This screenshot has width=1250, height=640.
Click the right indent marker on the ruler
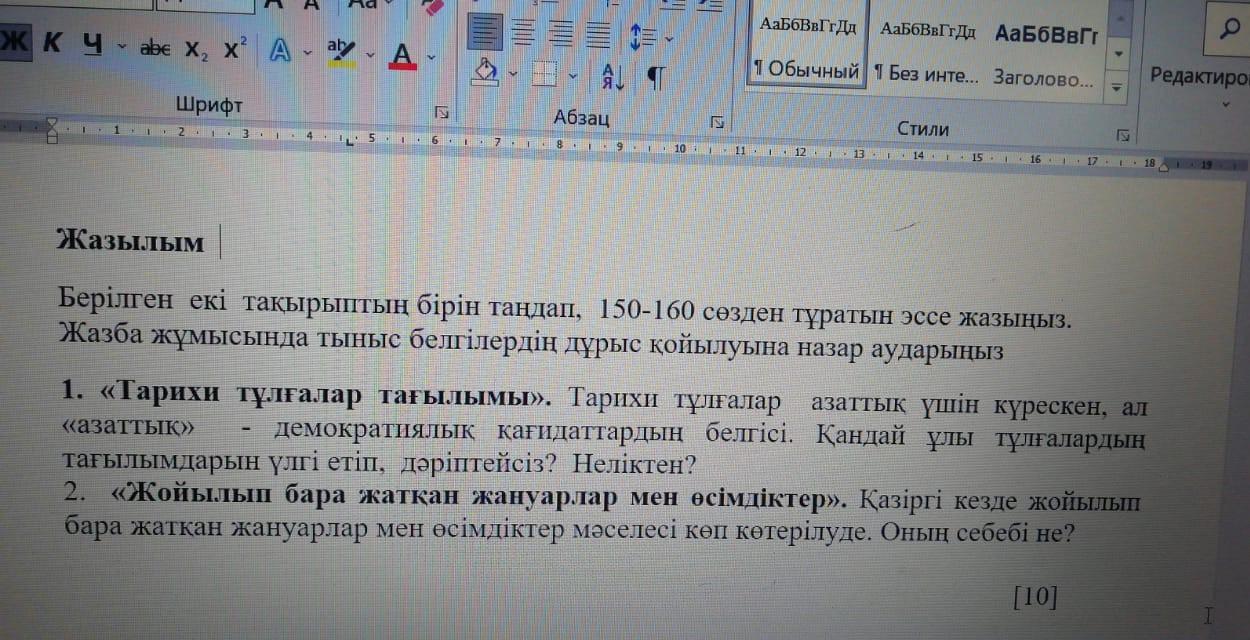1164,166
